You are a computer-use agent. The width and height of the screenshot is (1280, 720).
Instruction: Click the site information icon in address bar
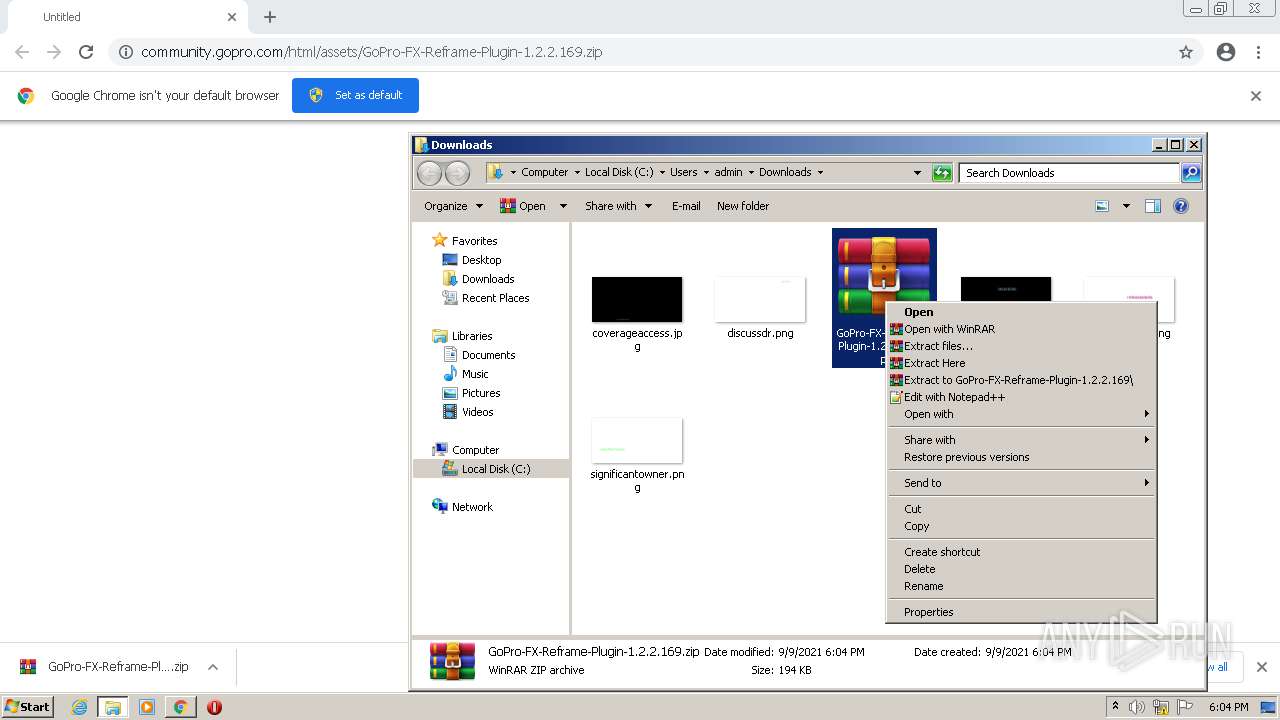pyautogui.click(x=126, y=52)
